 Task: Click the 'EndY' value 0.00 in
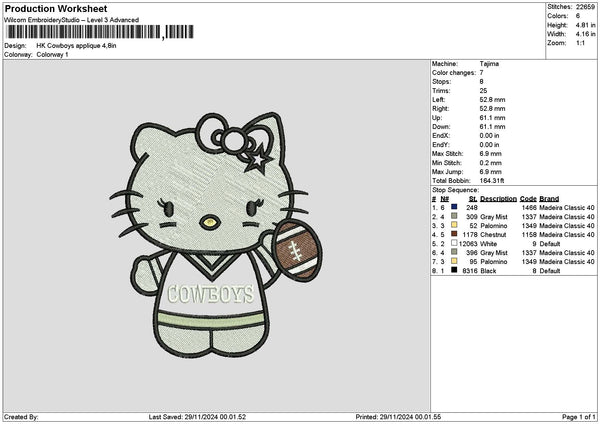pyautogui.click(x=489, y=145)
